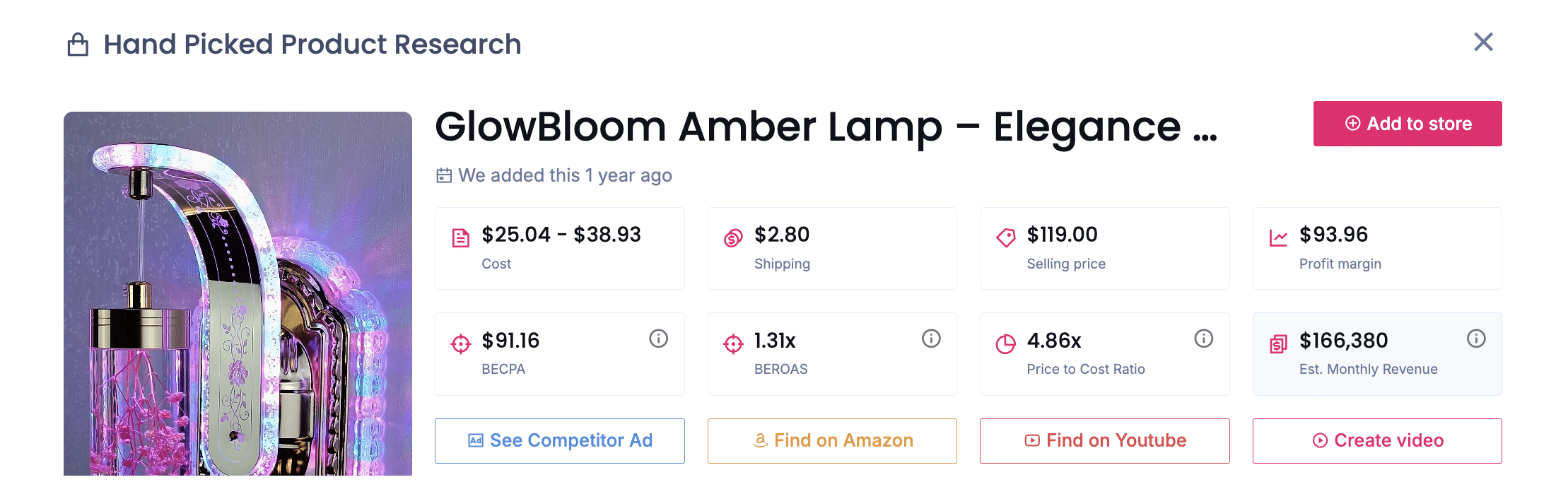The image size is (1568, 482).
Task: Open the Est. Monthly Revenue info tooltip
Action: click(1477, 339)
